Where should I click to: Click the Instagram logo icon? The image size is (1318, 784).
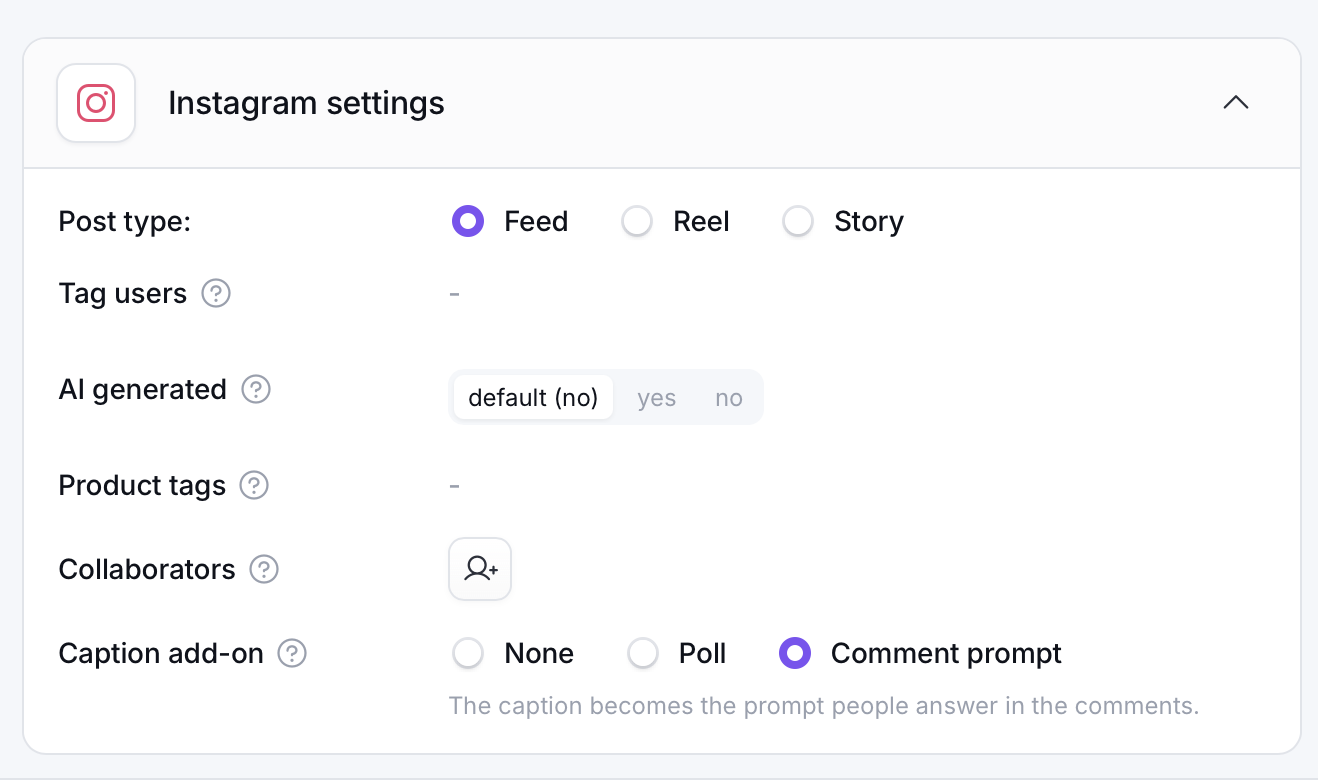[x=96, y=103]
